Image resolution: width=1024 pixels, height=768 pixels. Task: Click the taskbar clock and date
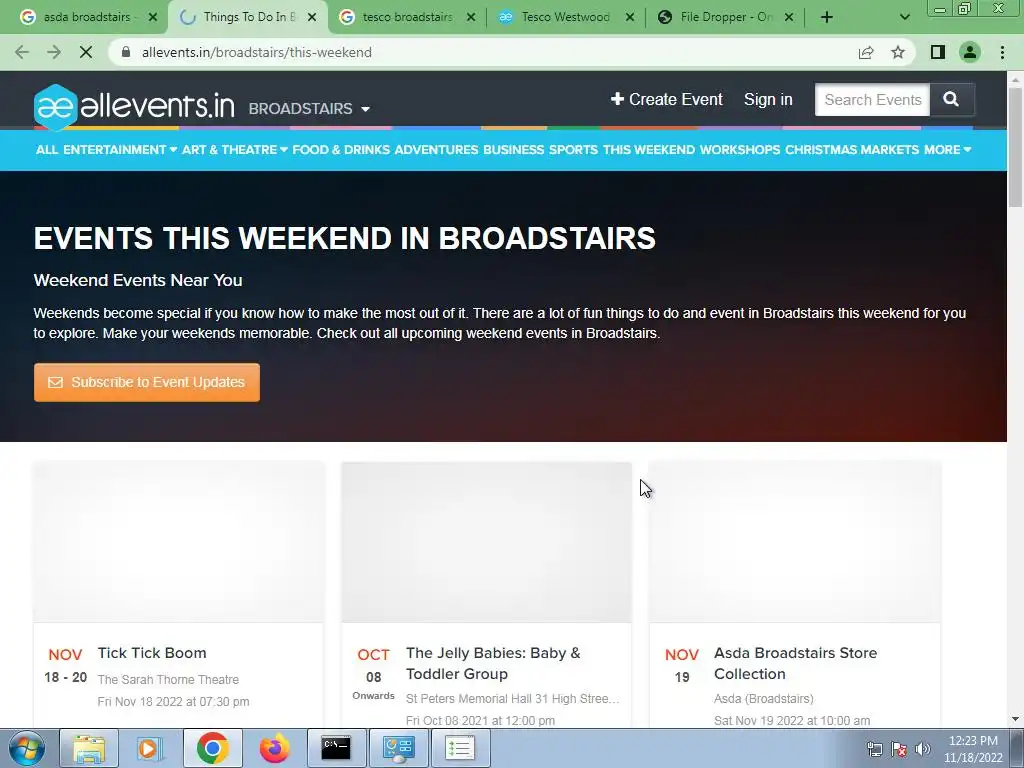pyautogui.click(x=973, y=749)
